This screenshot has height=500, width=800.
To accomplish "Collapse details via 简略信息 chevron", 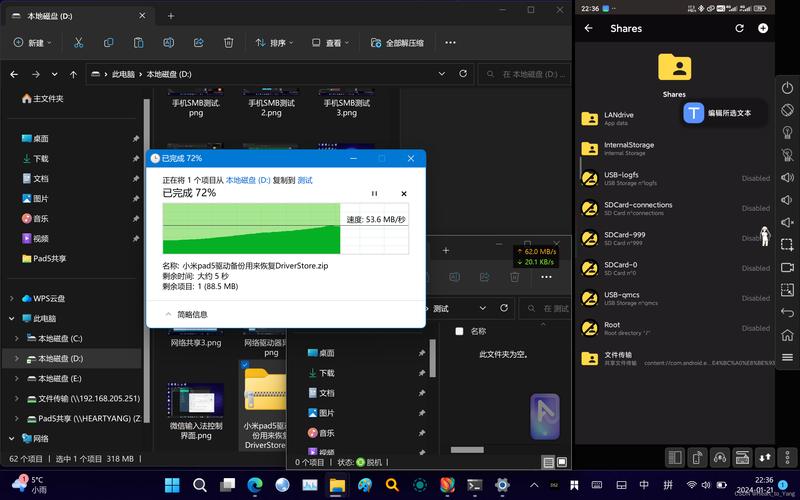I will (x=168, y=314).
